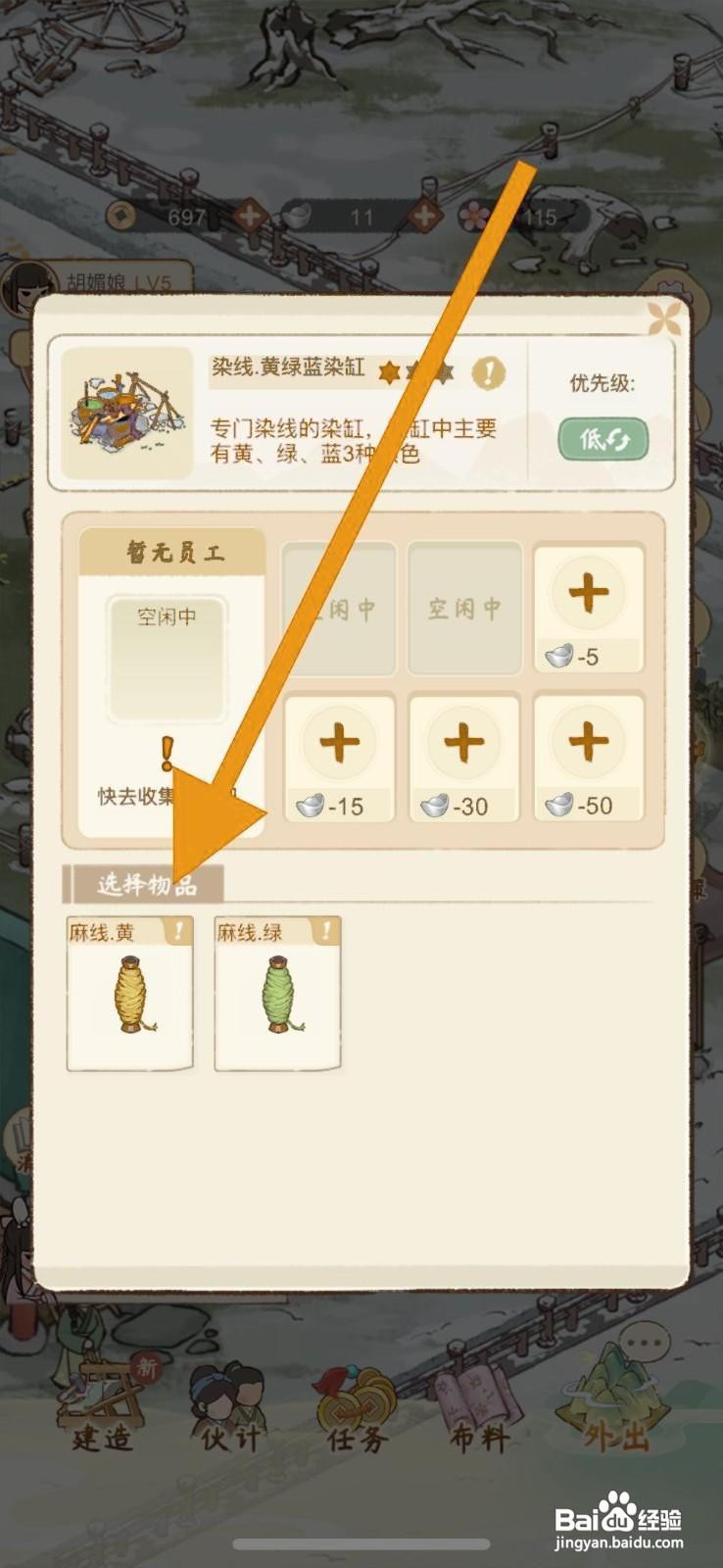Click the info exclamation icon beside dye vat title
723x1568 pixels.
488,372
